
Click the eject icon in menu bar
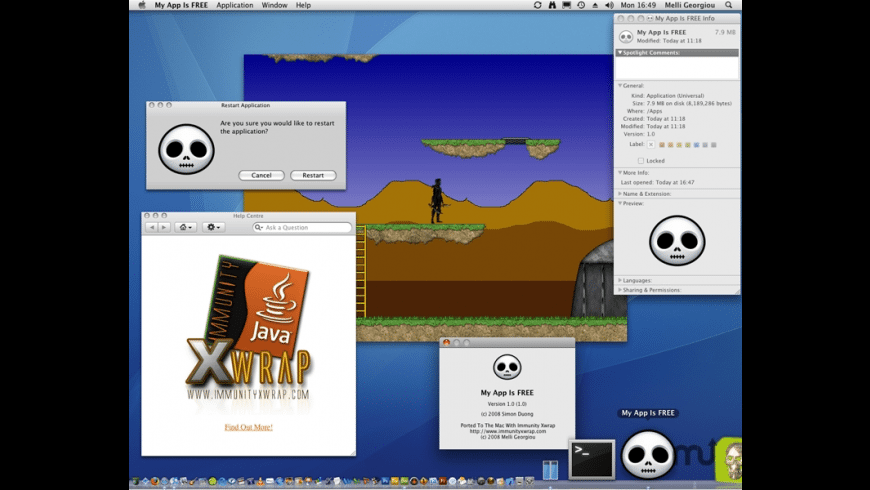pyautogui.click(x=595, y=5)
